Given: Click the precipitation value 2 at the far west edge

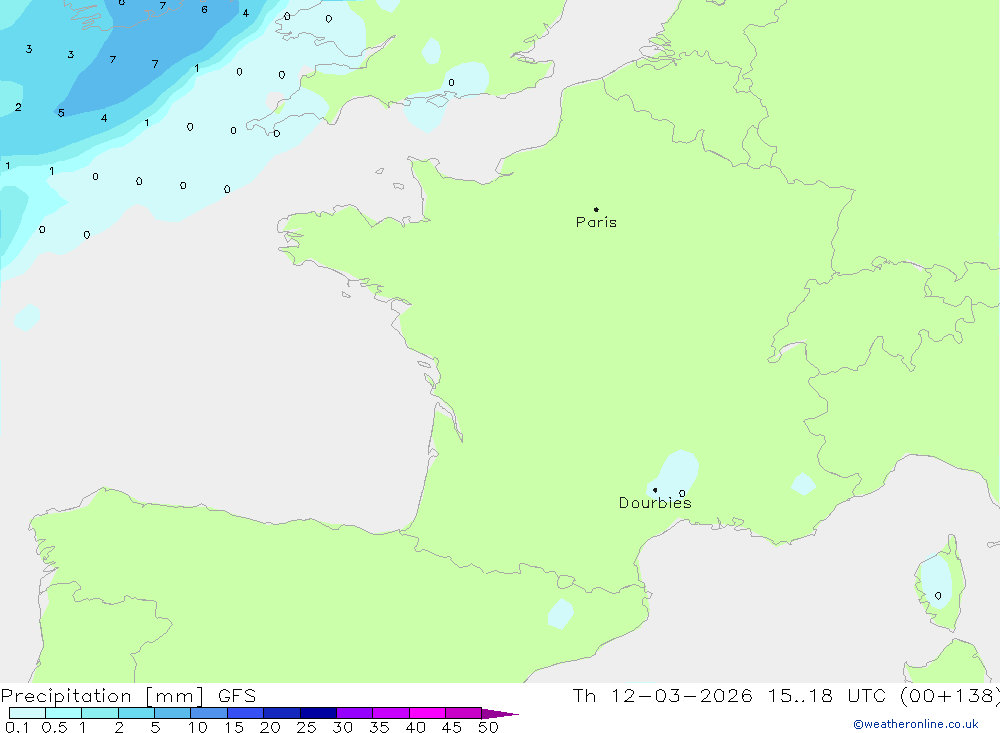Looking at the screenshot, I should click(18, 107).
